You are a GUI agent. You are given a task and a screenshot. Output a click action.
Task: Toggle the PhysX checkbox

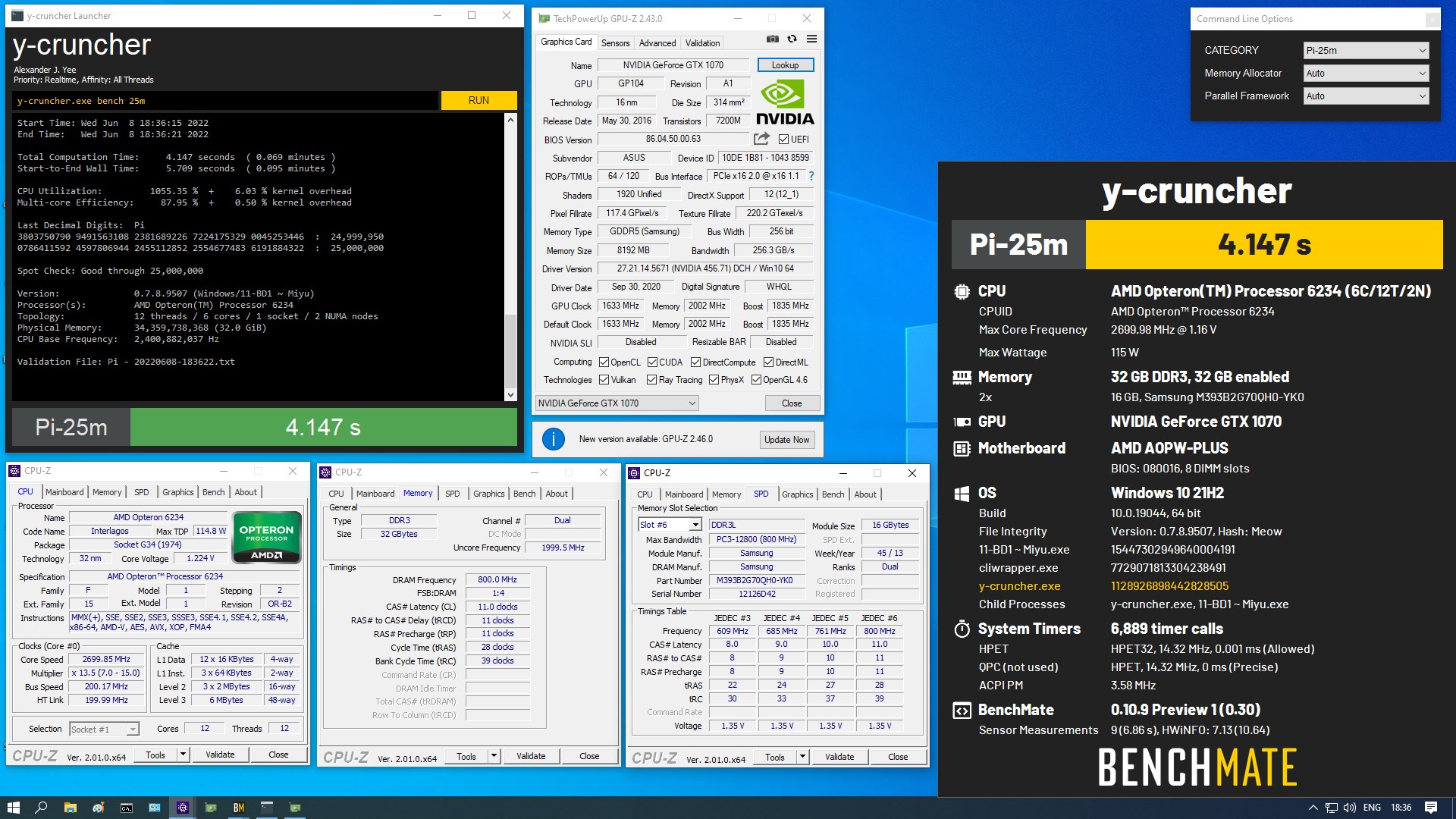click(x=714, y=380)
